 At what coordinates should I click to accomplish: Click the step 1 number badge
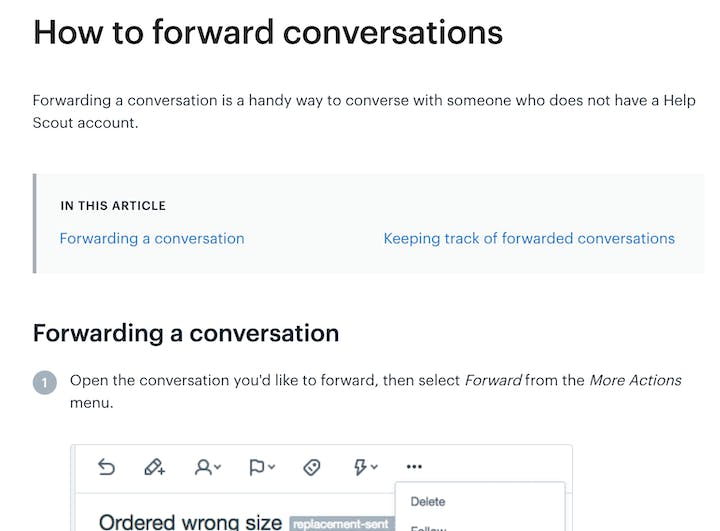[45, 383]
